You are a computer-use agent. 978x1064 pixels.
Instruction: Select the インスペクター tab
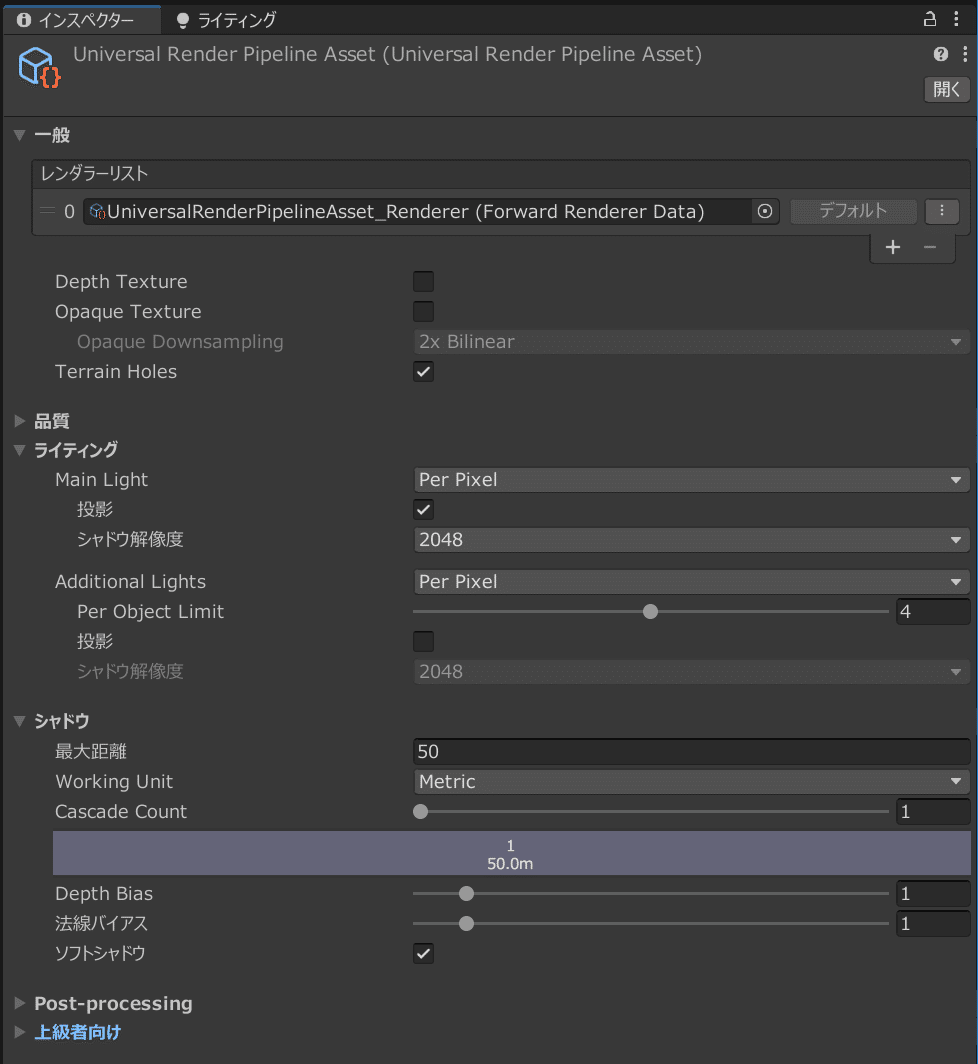(x=80, y=18)
